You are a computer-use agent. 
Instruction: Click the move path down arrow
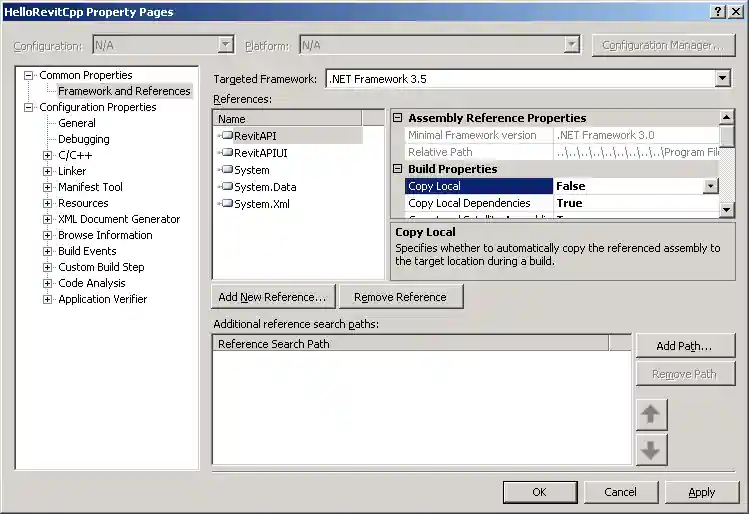(651, 450)
